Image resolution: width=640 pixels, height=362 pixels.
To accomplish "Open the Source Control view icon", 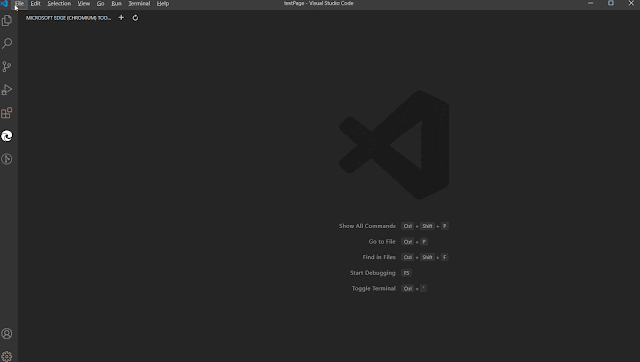I will coord(7,67).
